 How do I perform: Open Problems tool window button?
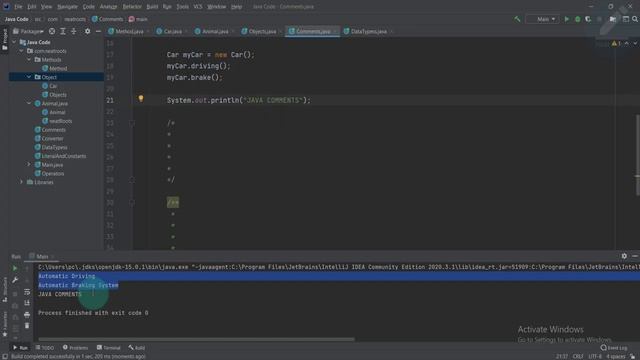(76, 348)
